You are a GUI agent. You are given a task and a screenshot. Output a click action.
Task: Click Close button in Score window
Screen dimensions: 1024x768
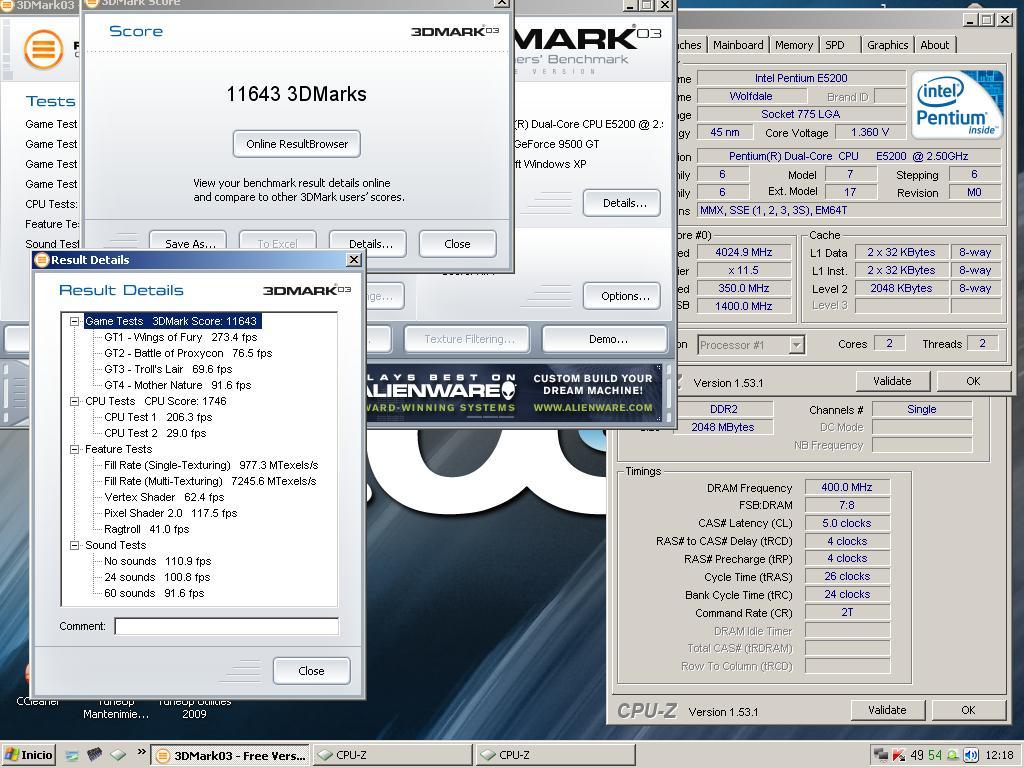(458, 244)
